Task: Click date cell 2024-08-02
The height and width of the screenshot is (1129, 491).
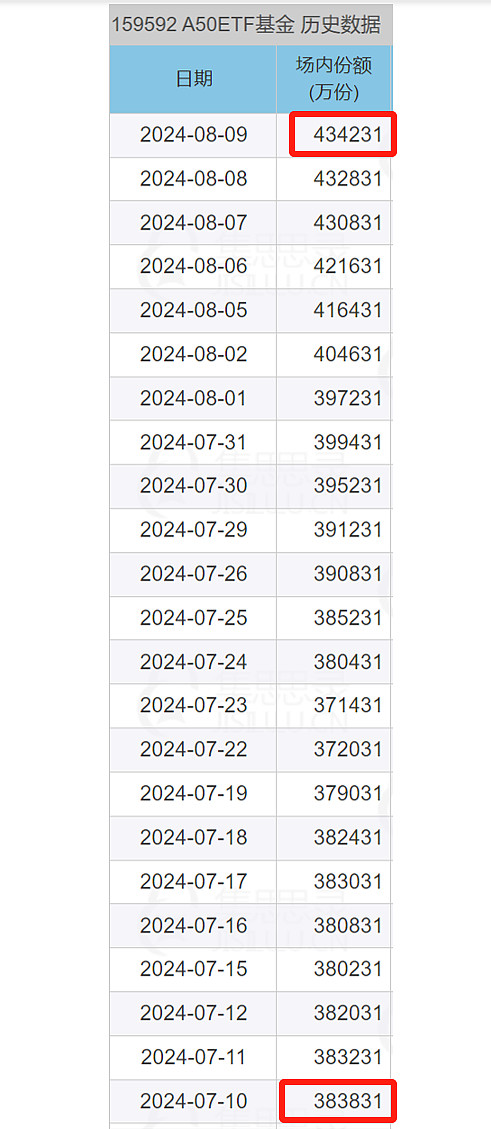Action: (x=193, y=354)
